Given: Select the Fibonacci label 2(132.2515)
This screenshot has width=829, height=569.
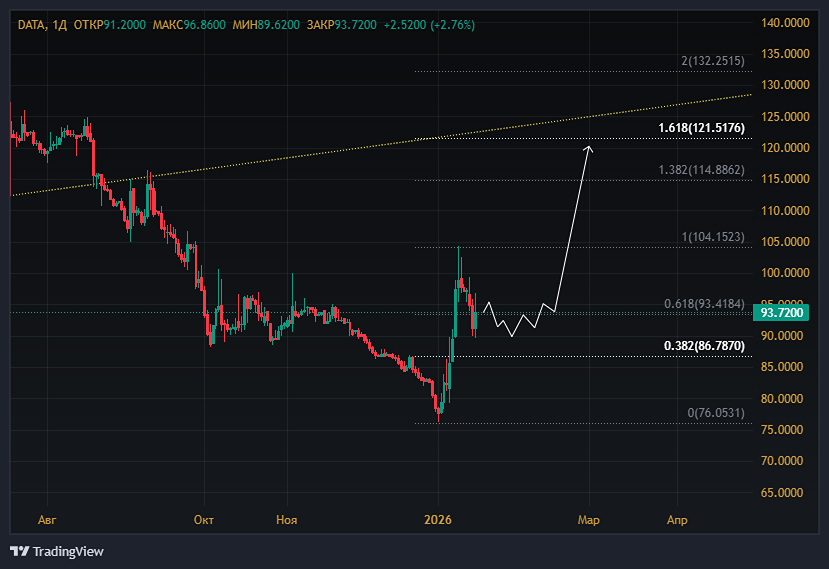Looking at the screenshot, I should click(x=713, y=61).
